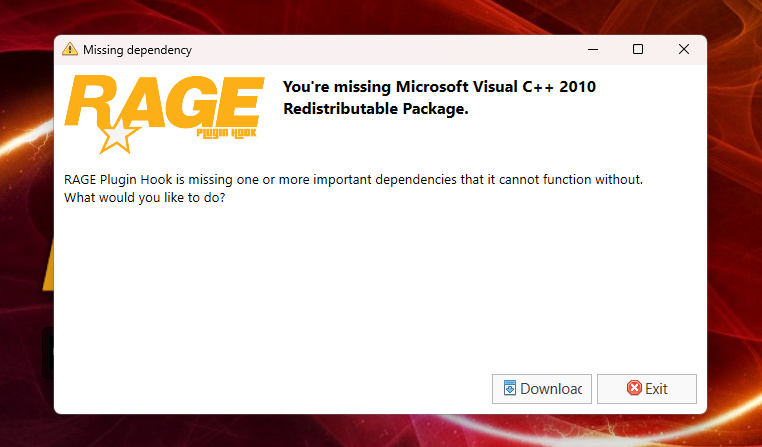Click the 'Redistributable Package.' heading line
762x447 pixels.
coord(375,109)
